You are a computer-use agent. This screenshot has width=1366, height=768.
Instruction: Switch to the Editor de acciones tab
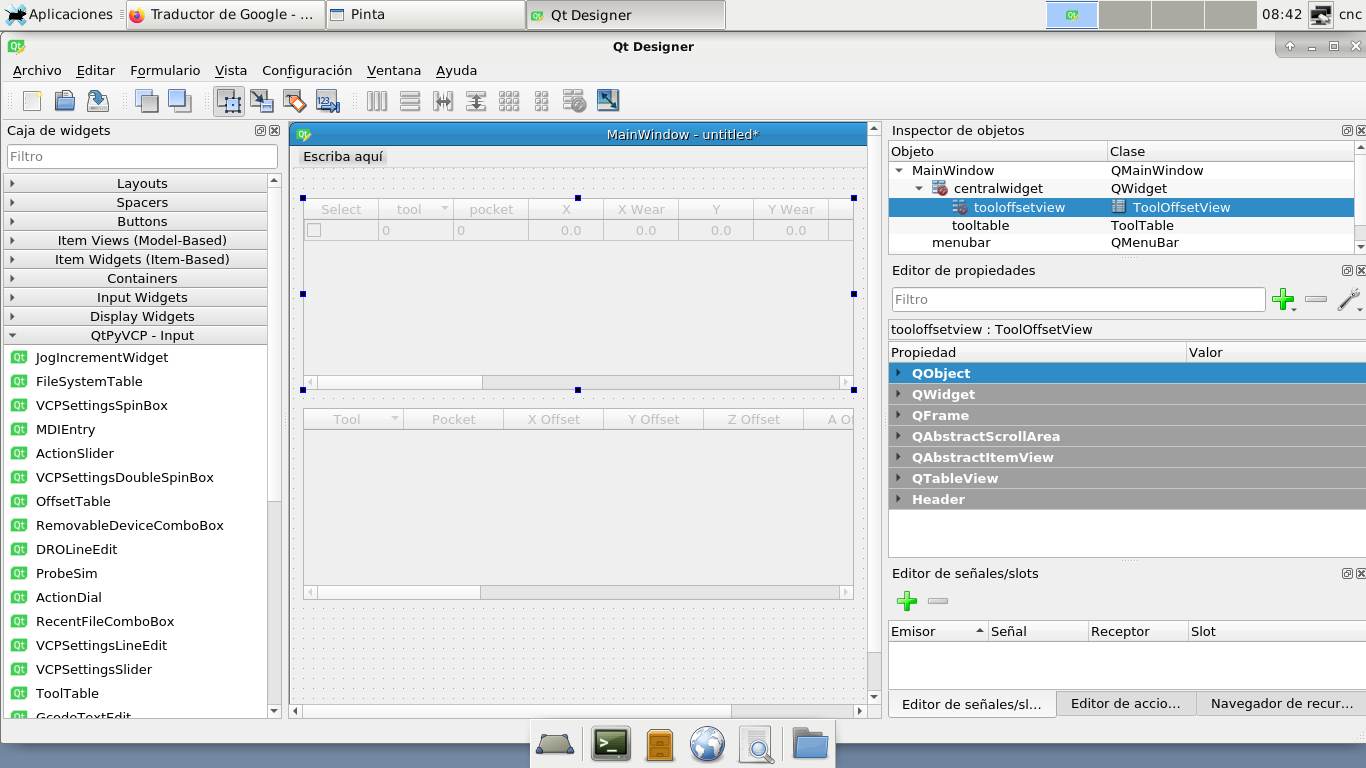(1126, 704)
